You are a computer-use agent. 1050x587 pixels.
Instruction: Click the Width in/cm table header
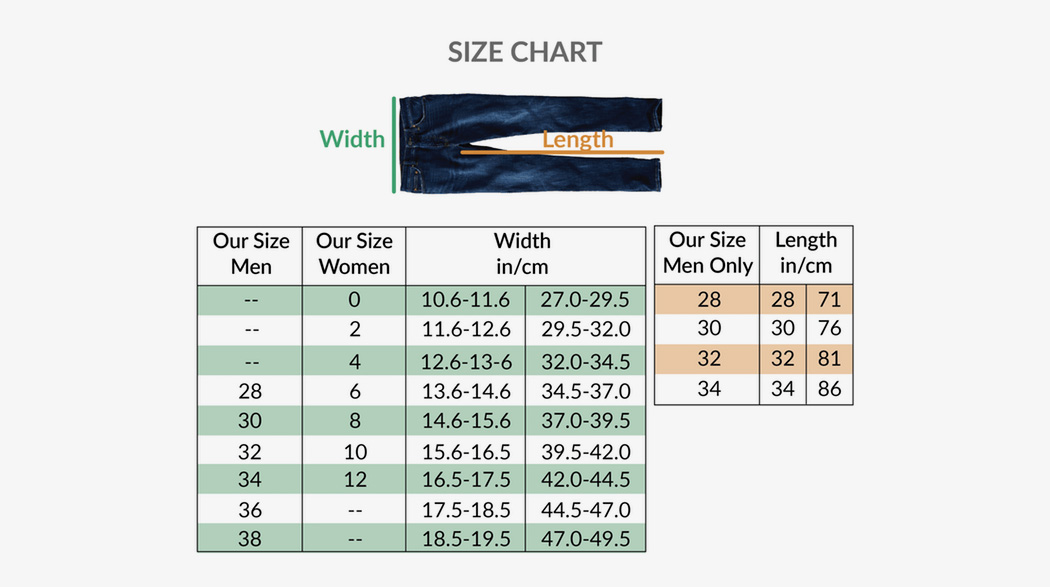point(522,254)
